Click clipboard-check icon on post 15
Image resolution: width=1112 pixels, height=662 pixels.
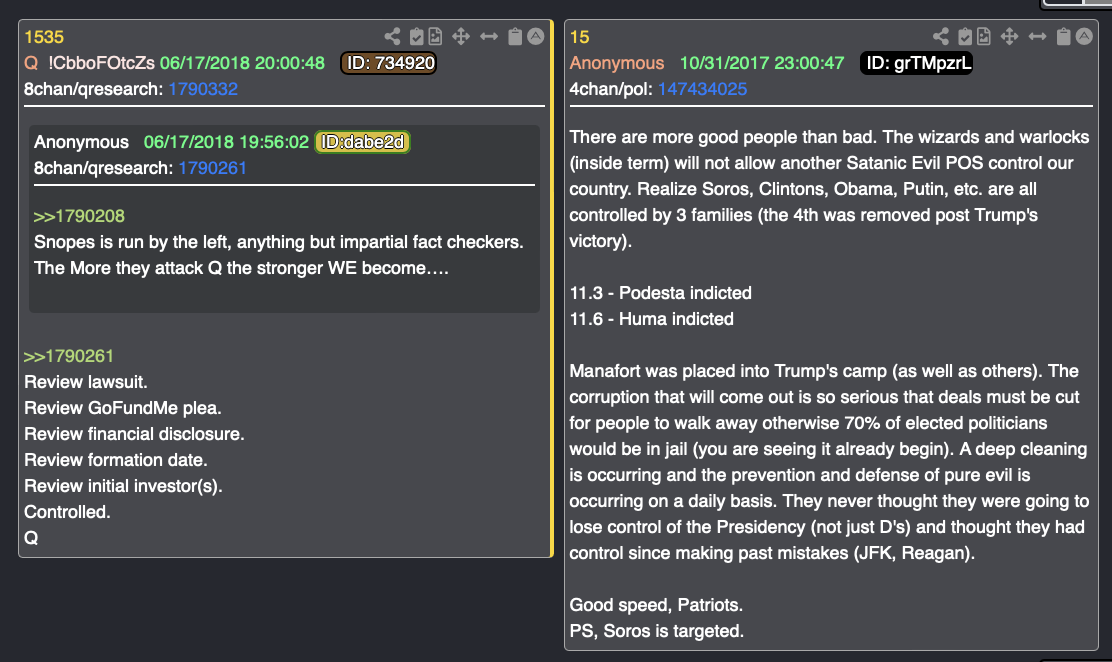click(965, 37)
